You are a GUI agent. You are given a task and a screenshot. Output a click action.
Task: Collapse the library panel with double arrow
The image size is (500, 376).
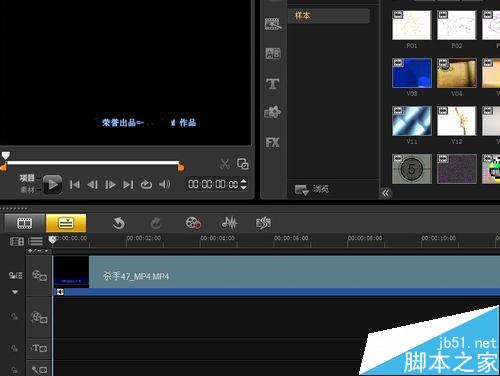coord(386,193)
